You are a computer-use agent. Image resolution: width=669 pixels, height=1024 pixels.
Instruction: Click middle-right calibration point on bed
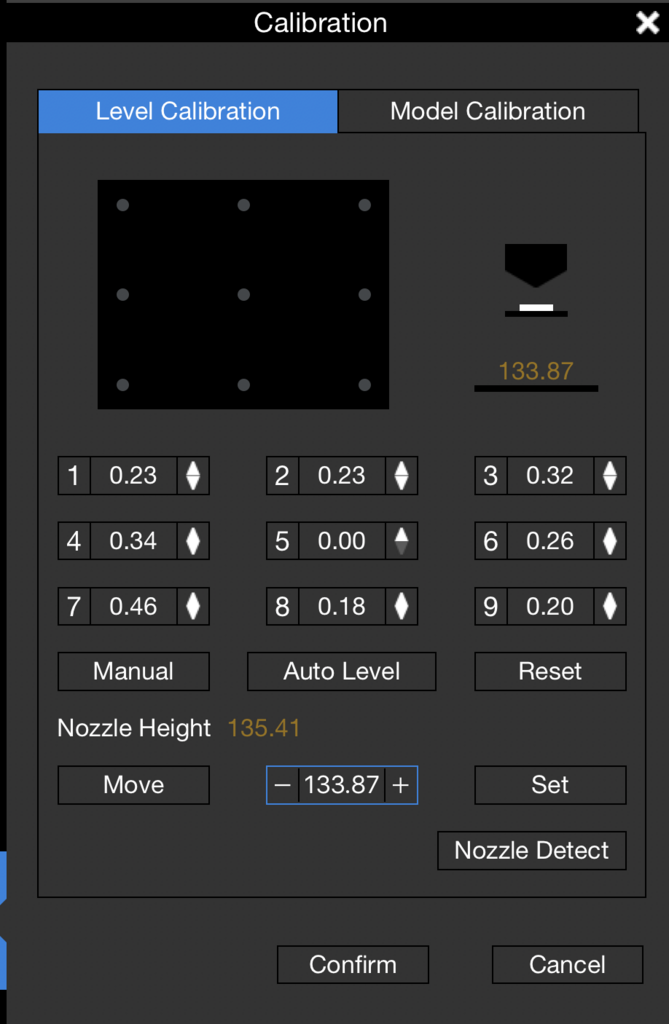pyautogui.click(x=365, y=295)
